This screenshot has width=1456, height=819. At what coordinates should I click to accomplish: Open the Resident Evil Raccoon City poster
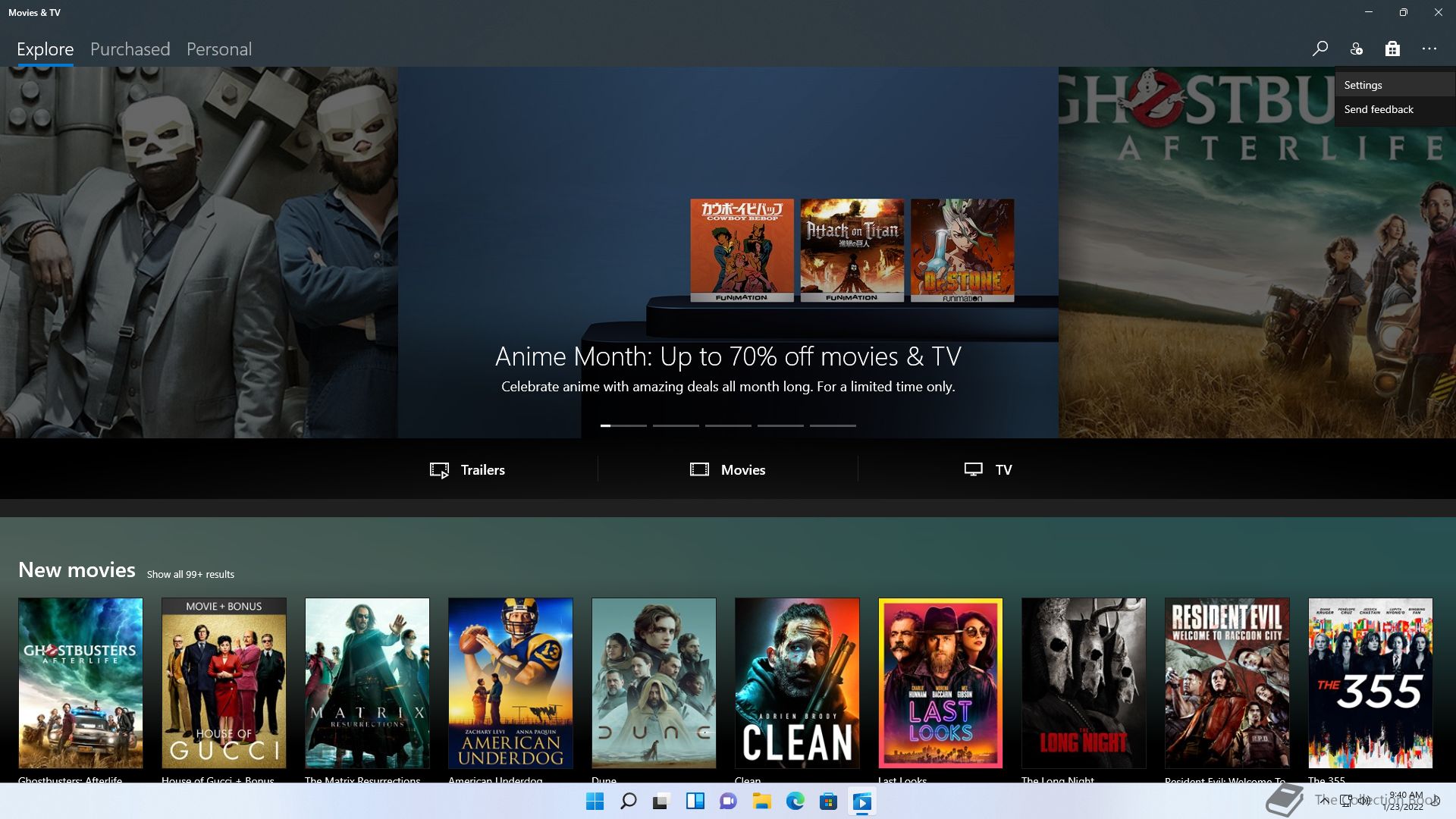pyautogui.click(x=1227, y=683)
